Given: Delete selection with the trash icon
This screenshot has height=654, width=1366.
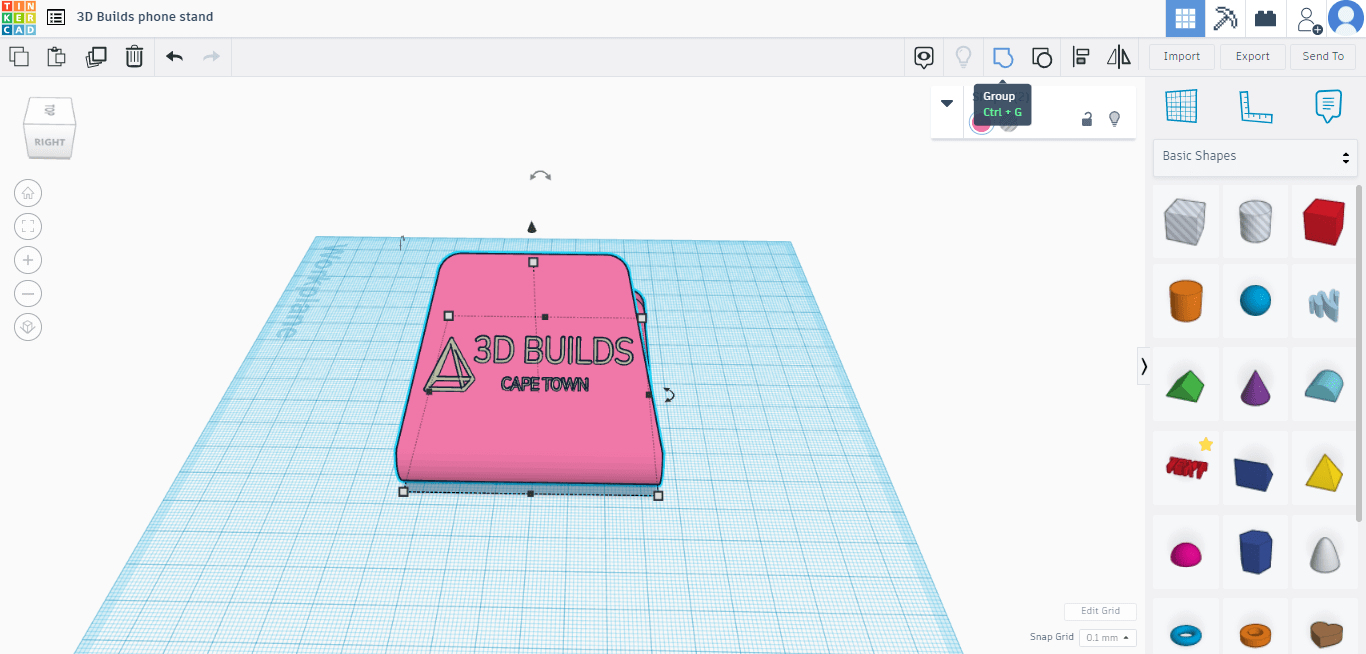Looking at the screenshot, I should pyautogui.click(x=134, y=57).
